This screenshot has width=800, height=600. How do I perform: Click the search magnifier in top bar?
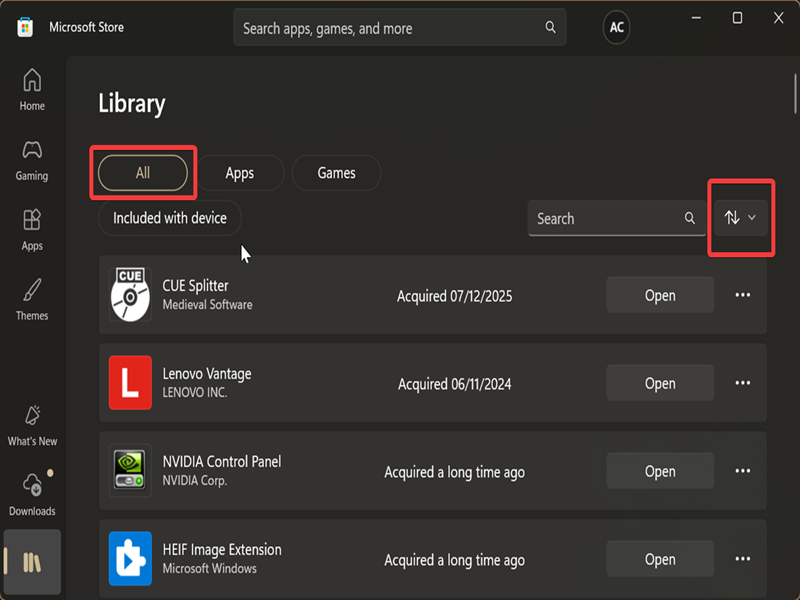tap(551, 28)
